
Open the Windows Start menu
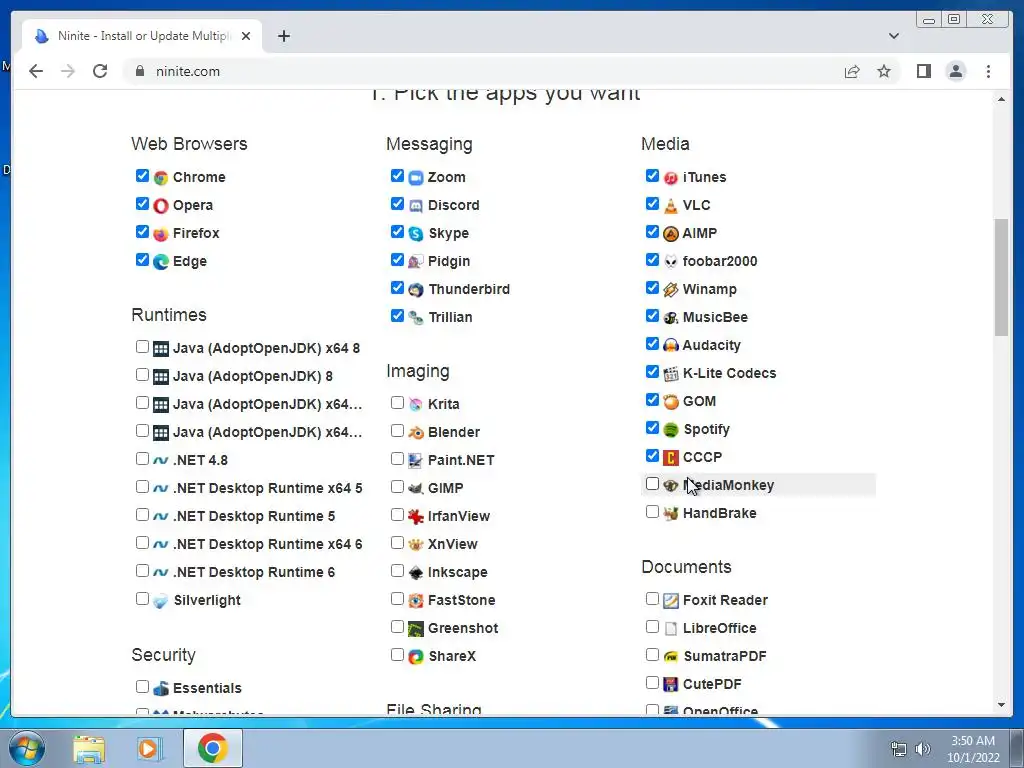[27, 748]
